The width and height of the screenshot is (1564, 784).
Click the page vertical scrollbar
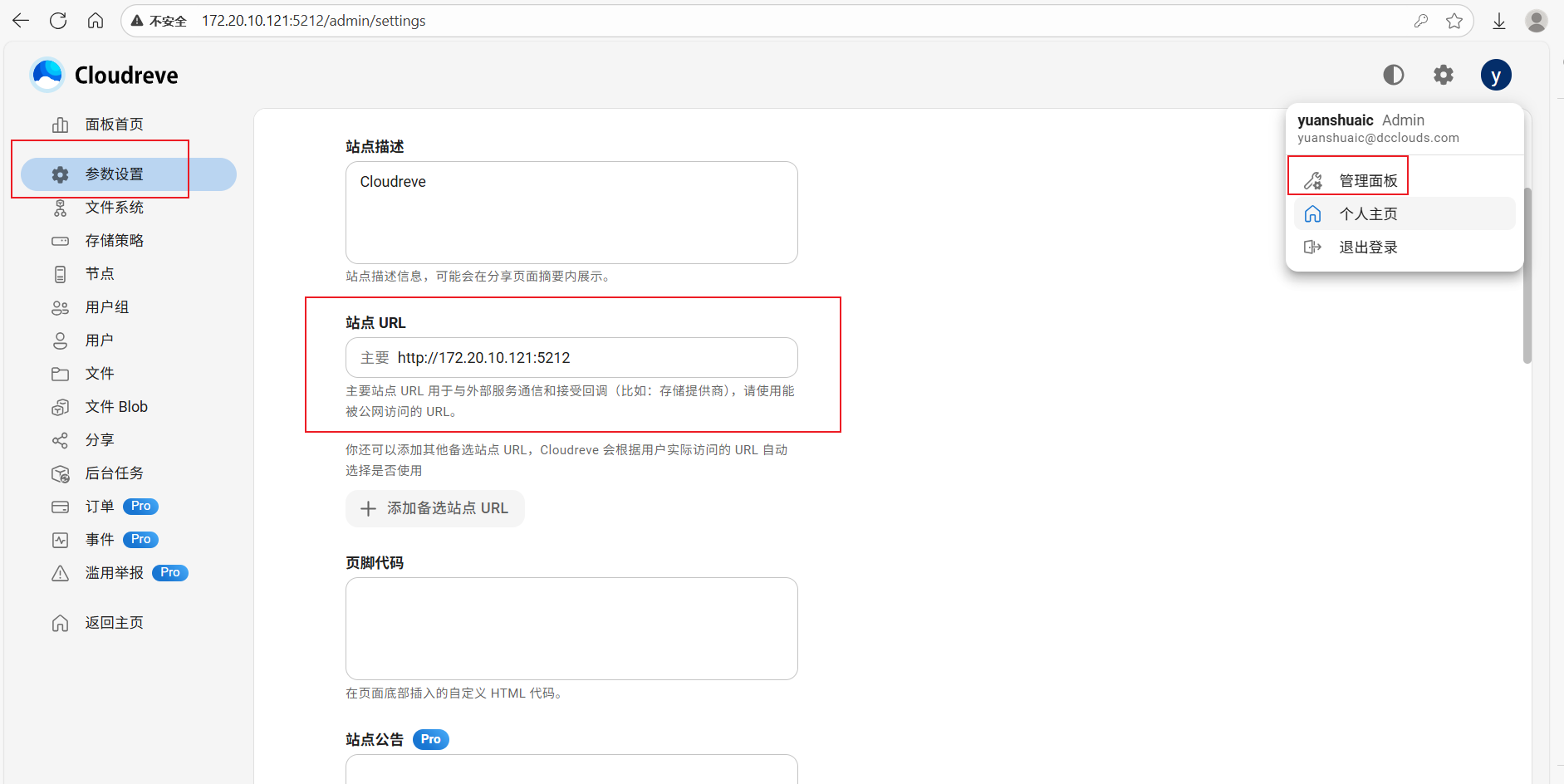[1527, 276]
